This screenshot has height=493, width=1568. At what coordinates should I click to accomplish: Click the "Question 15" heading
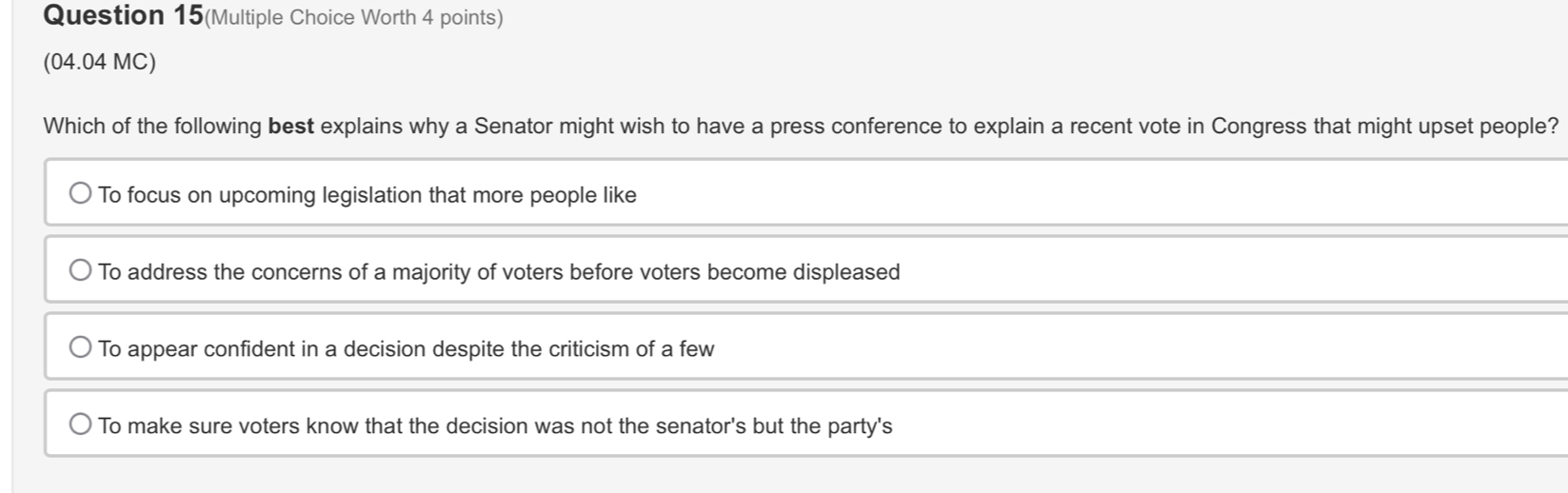point(123,15)
